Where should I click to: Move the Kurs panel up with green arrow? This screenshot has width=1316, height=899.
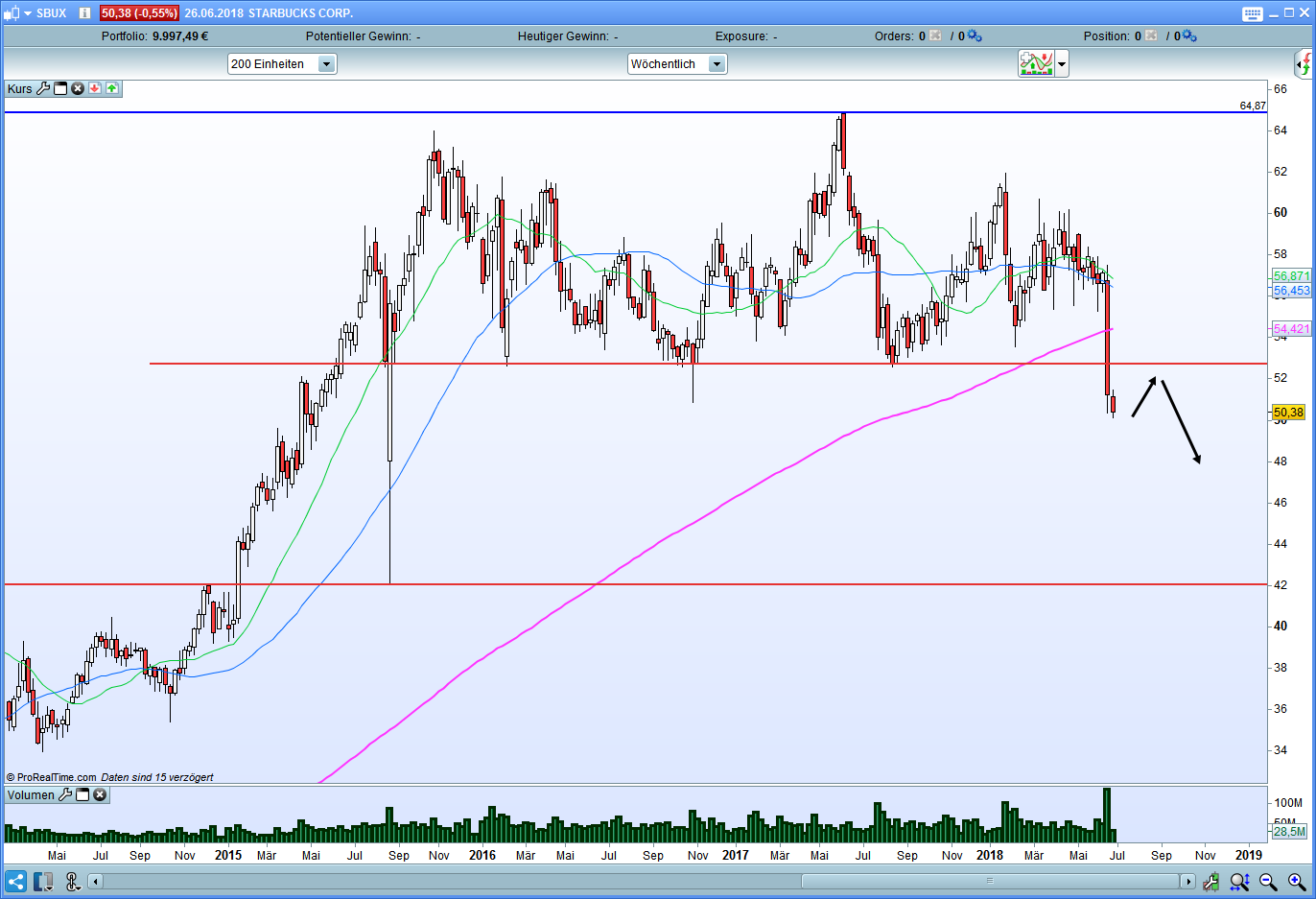[112, 88]
